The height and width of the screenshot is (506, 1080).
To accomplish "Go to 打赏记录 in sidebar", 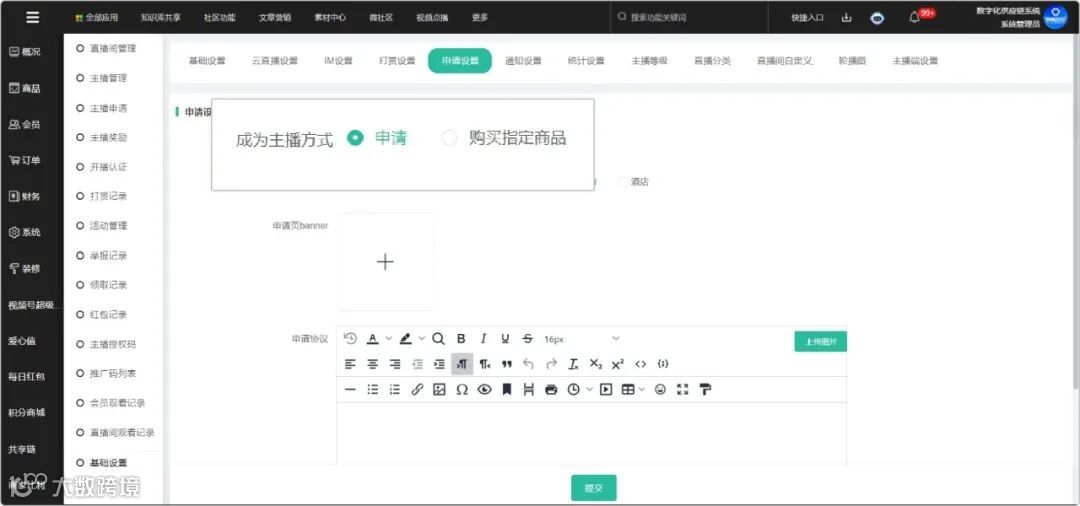I will 108,196.
